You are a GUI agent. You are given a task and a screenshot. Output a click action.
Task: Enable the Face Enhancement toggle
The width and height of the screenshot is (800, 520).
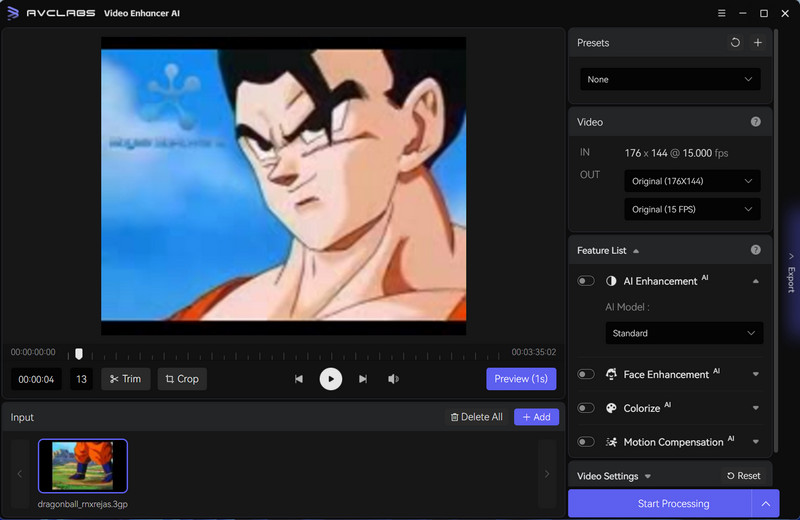586,374
